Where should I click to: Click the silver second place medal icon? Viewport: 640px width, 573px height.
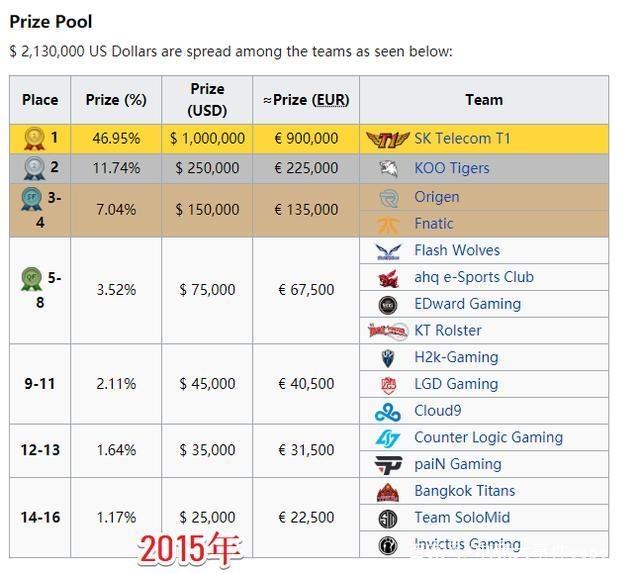[x=34, y=168]
